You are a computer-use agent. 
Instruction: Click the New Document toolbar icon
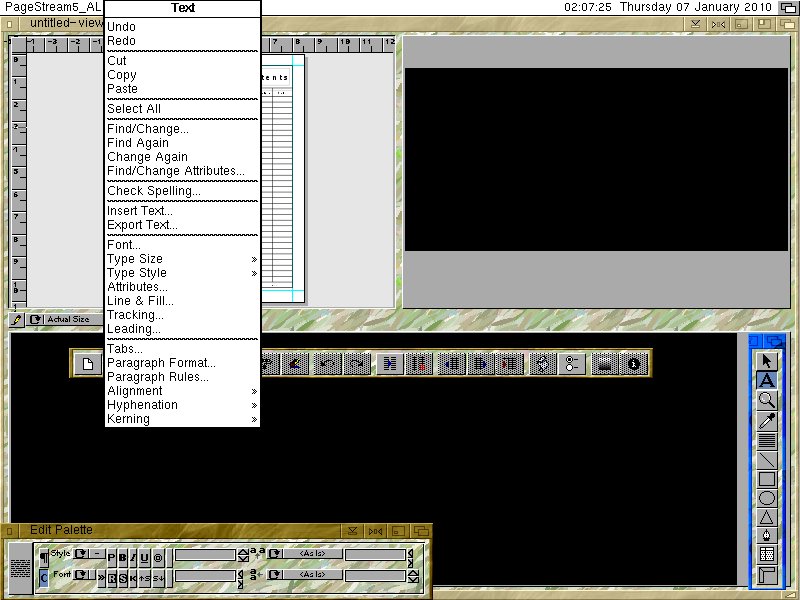88,364
